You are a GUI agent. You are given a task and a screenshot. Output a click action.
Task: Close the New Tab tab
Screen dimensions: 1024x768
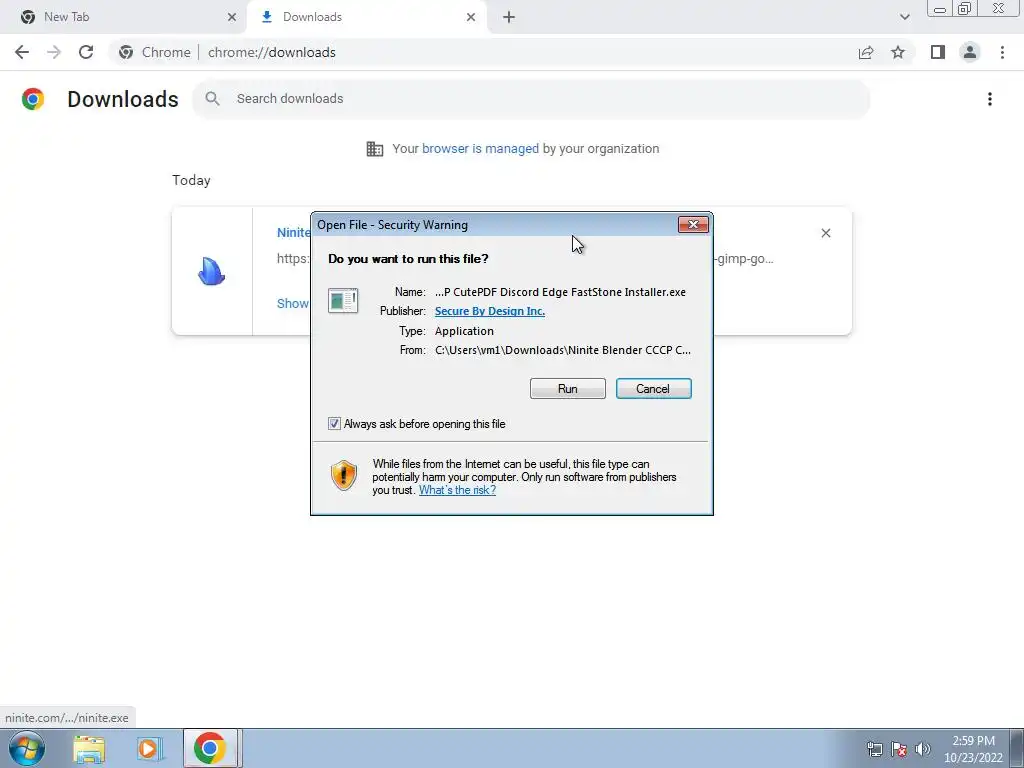point(232,17)
